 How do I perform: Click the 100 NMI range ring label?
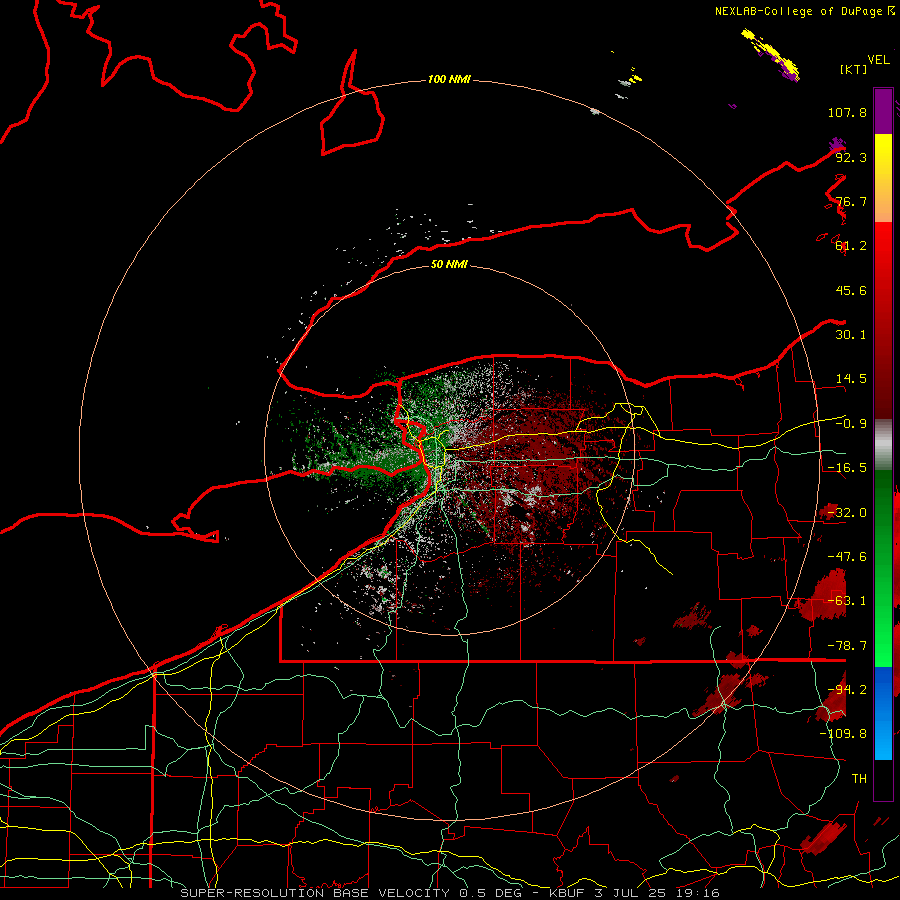449,79
